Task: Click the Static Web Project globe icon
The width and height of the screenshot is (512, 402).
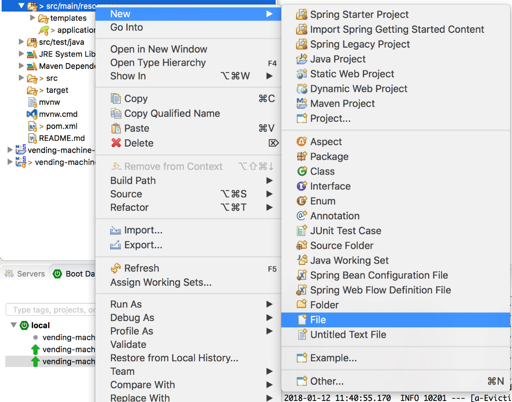Action: pyautogui.click(x=302, y=74)
